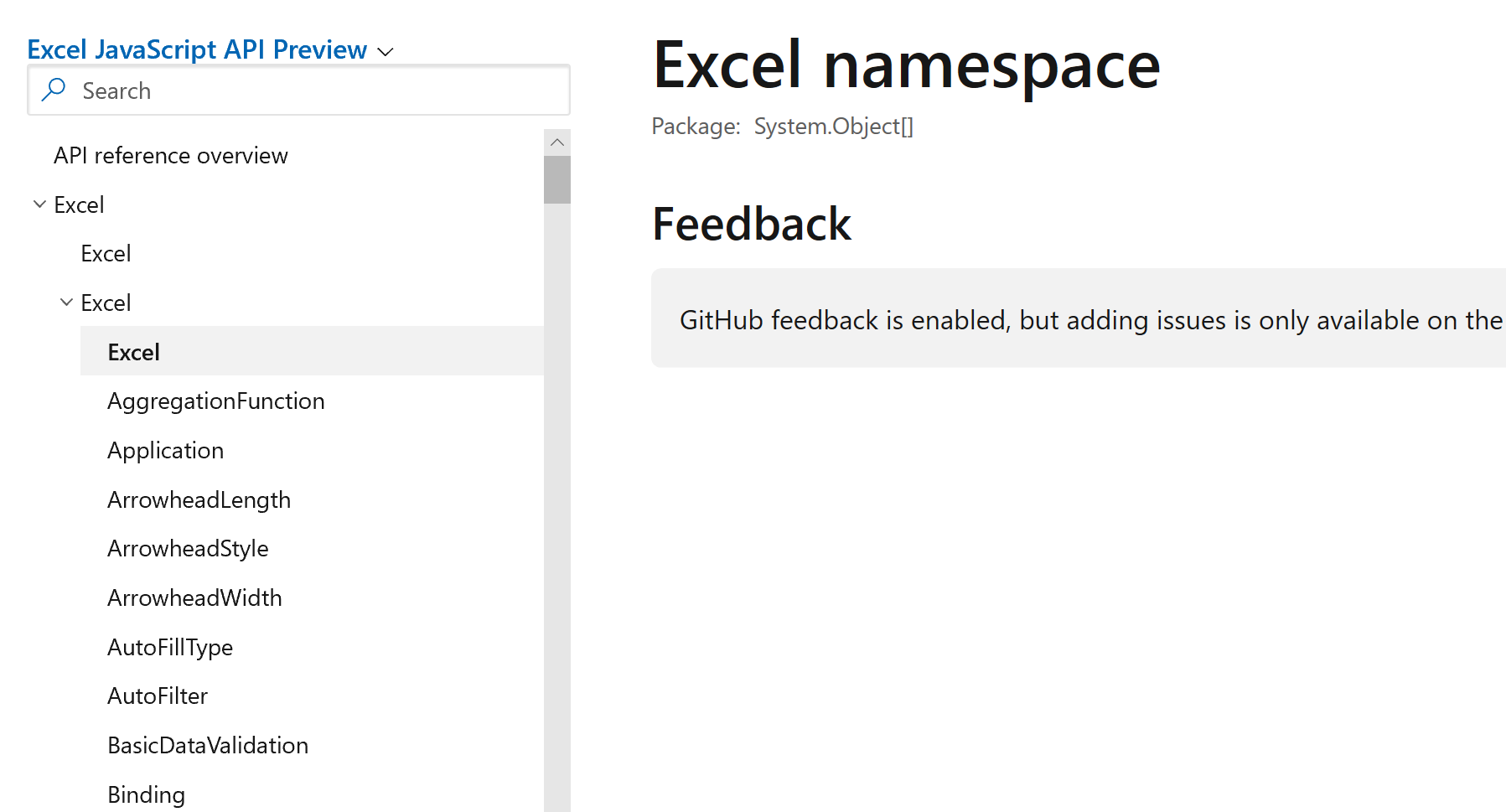1506x812 pixels.
Task: Click the Feedback heading
Action: click(x=752, y=225)
